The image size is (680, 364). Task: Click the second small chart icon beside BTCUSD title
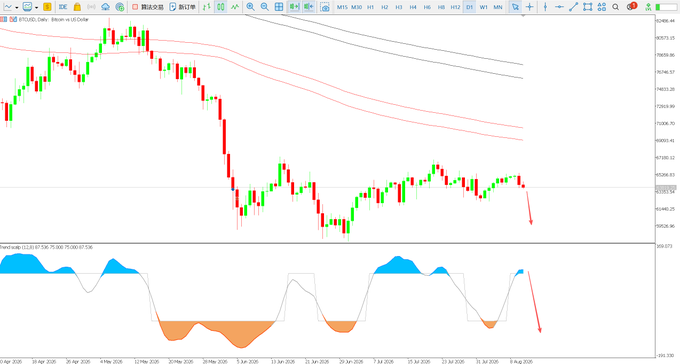tap(13, 20)
